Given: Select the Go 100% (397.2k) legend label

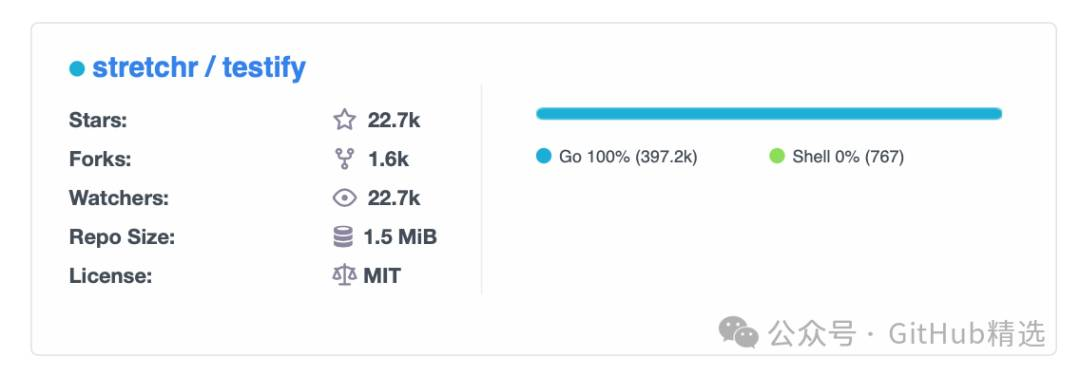Looking at the screenshot, I should coord(628,157).
